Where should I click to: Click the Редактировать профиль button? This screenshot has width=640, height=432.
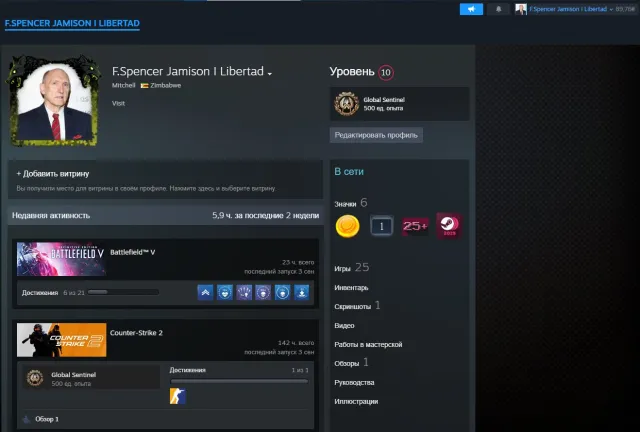(376, 135)
